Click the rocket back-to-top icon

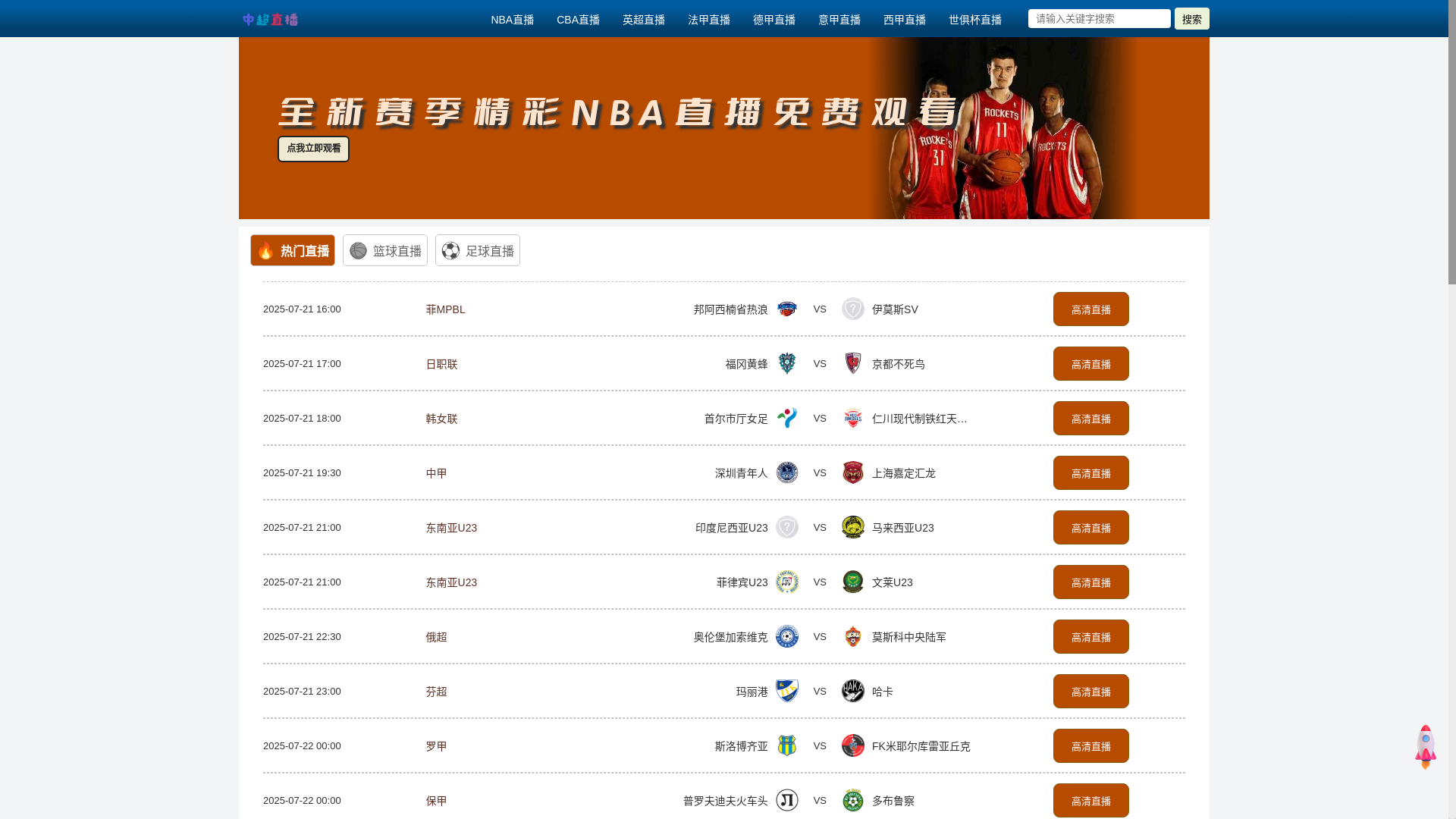[1426, 747]
